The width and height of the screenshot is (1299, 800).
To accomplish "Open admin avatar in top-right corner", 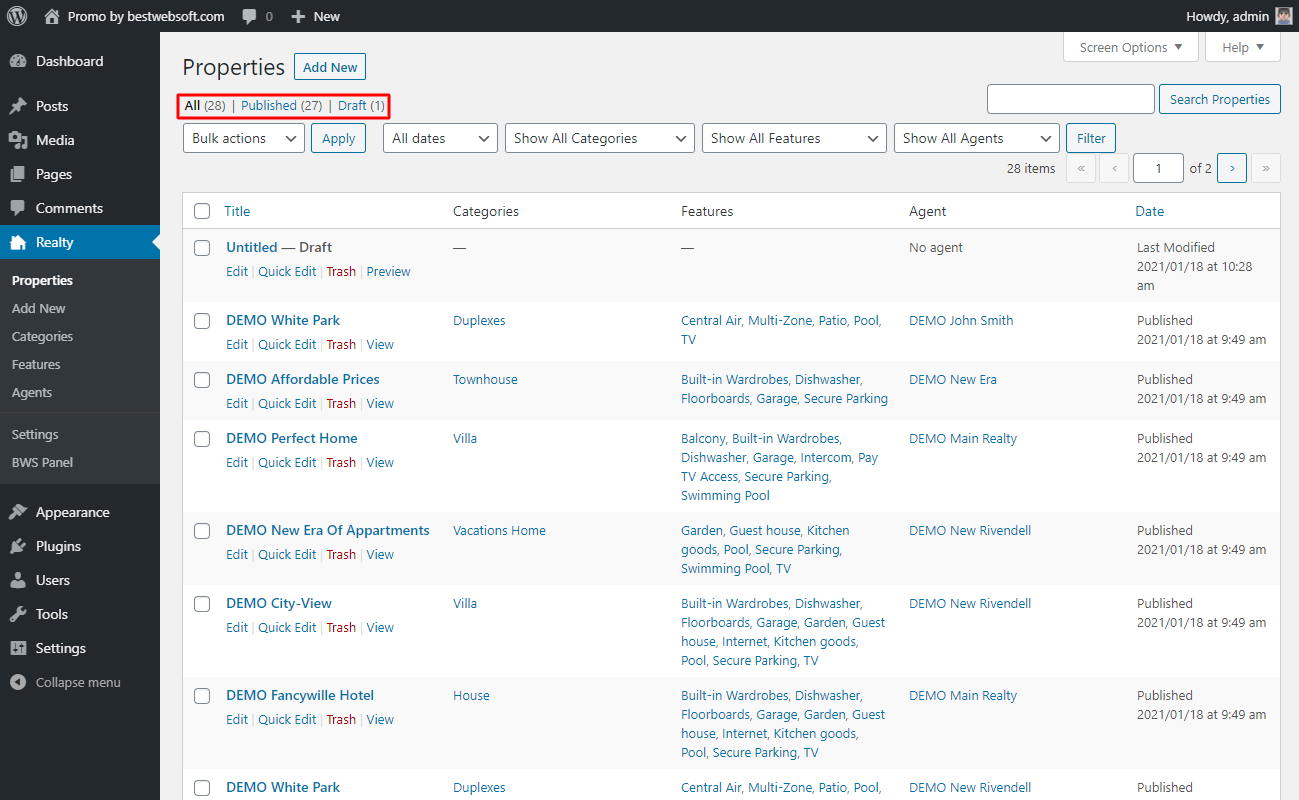I will coord(1285,16).
